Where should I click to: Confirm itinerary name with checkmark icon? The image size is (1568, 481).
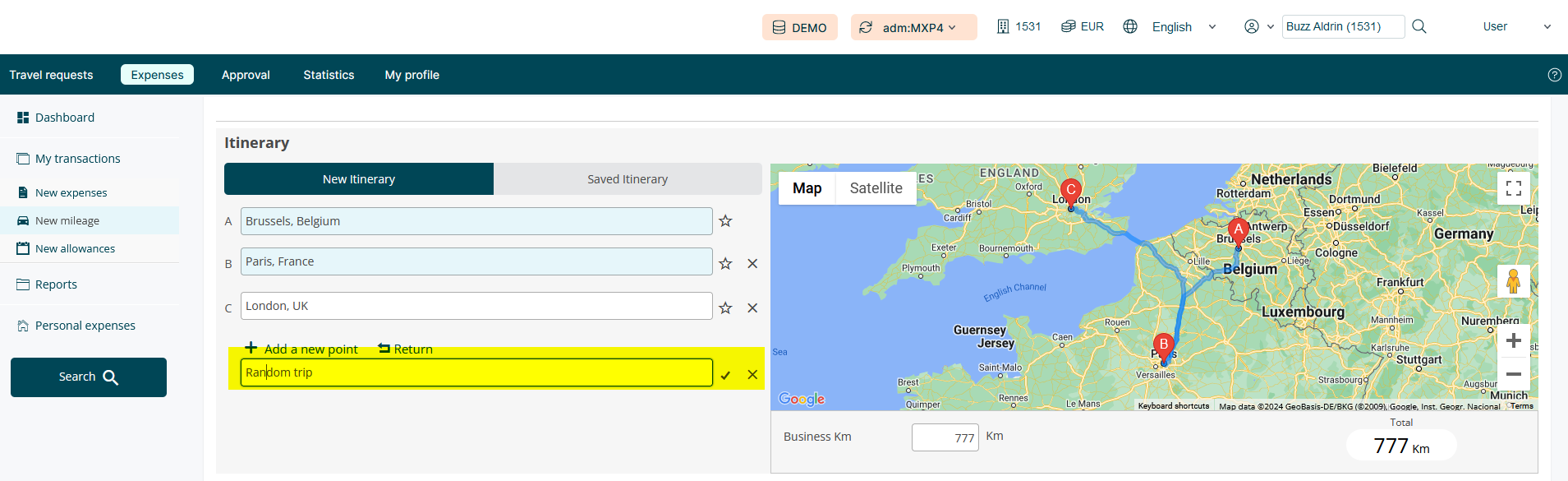tap(725, 375)
